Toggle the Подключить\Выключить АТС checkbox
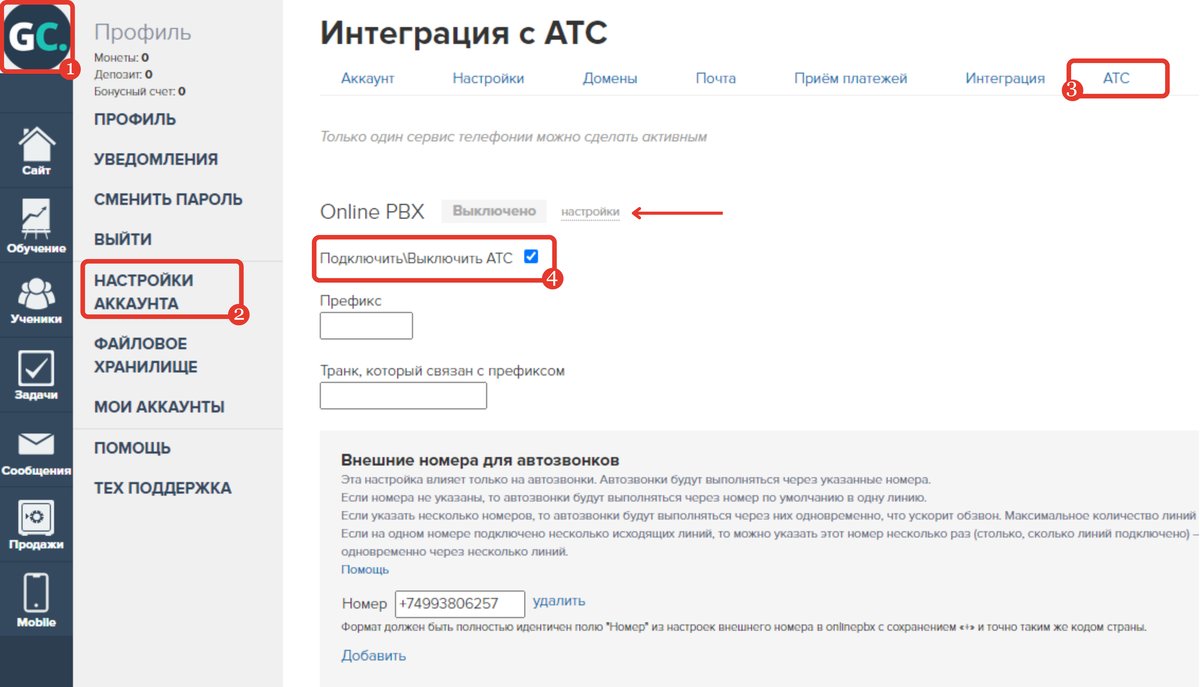The image size is (1200, 687). coord(531,257)
